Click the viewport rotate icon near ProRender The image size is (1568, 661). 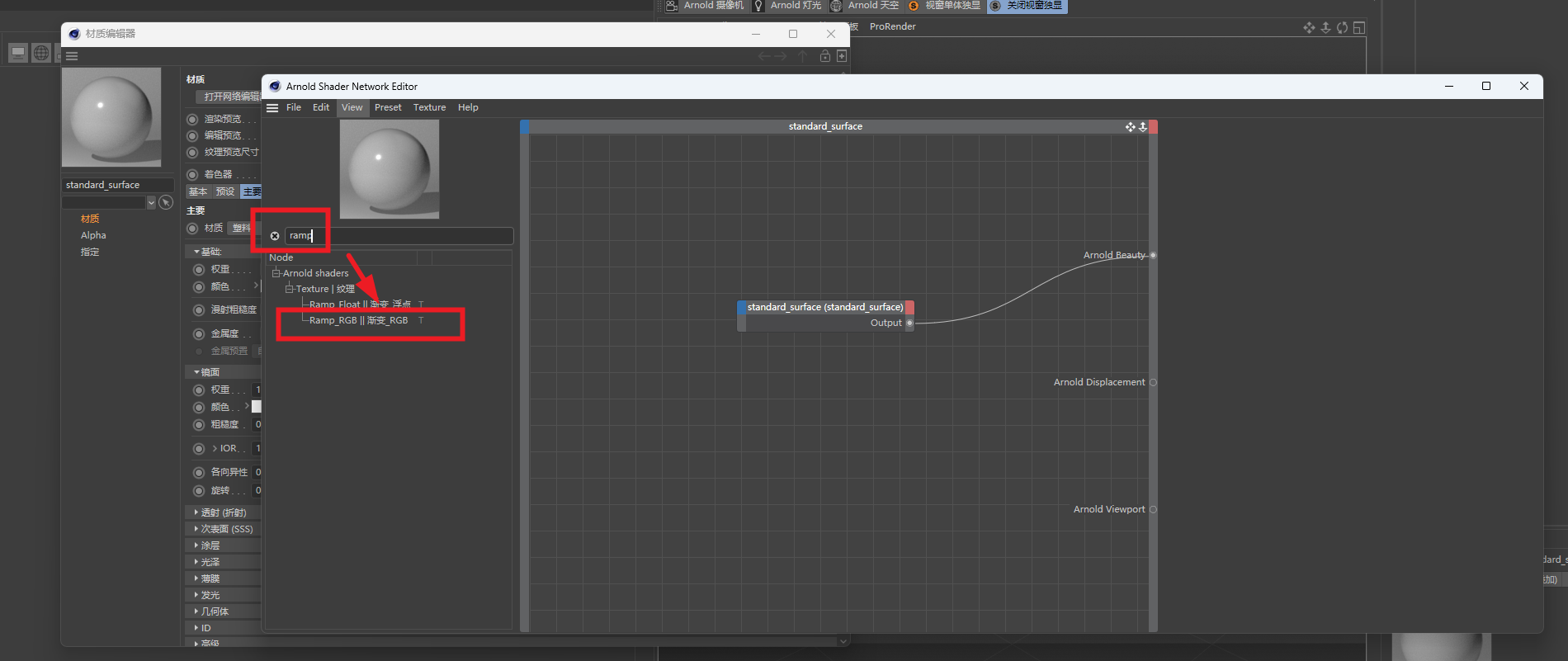(1343, 27)
